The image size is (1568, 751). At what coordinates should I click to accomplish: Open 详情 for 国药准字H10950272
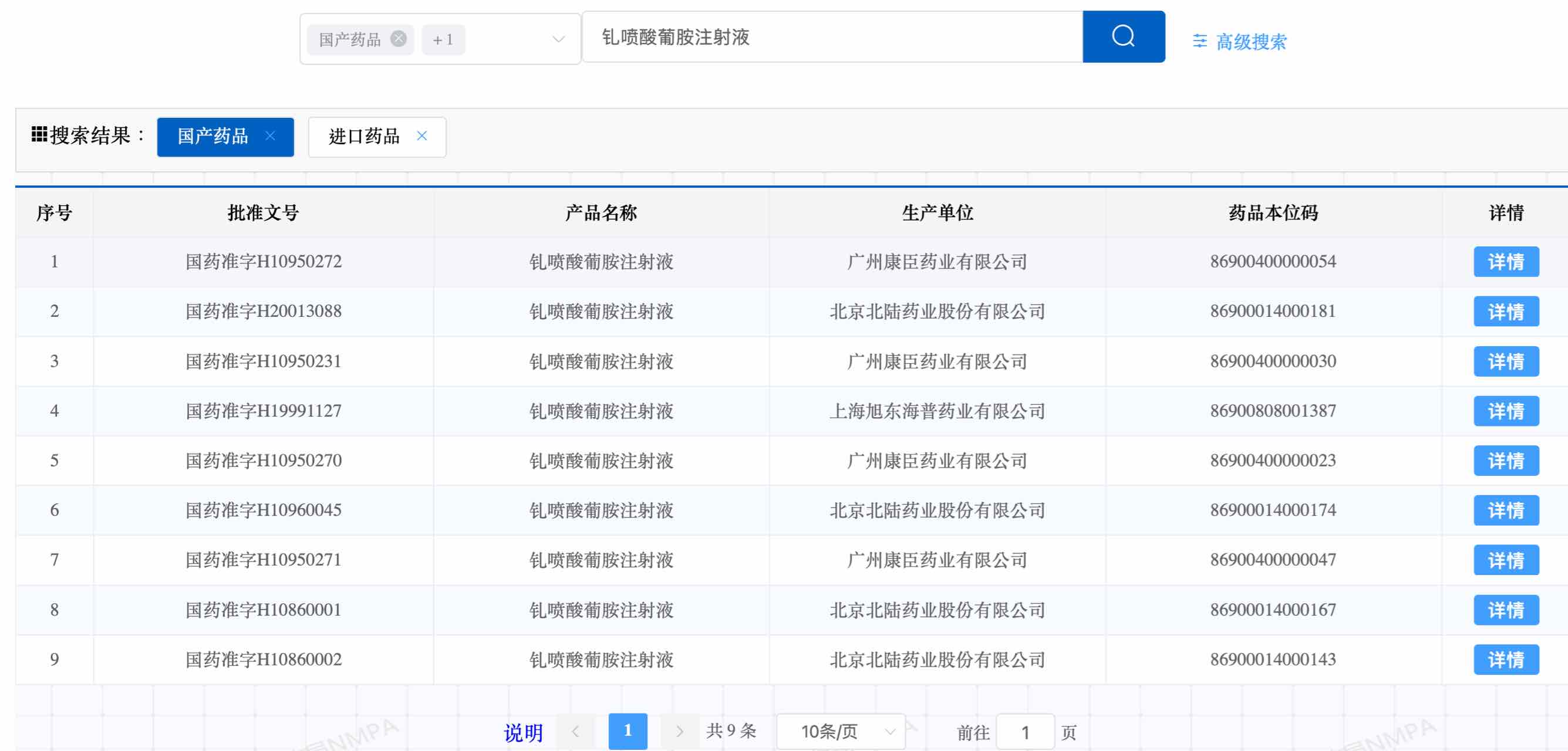tap(1506, 262)
